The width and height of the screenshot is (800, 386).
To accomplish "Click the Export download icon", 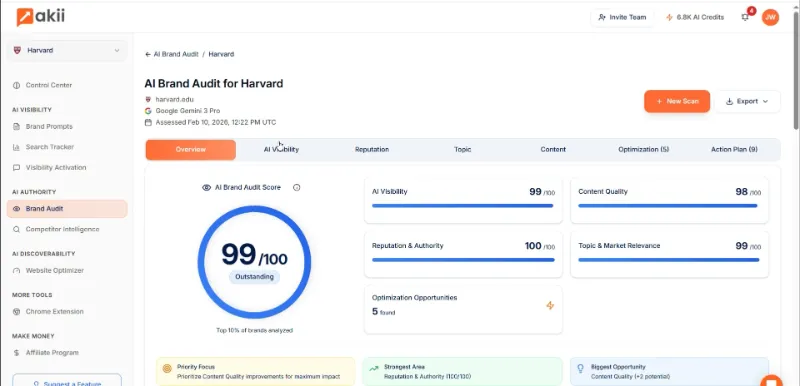I will point(730,101).
